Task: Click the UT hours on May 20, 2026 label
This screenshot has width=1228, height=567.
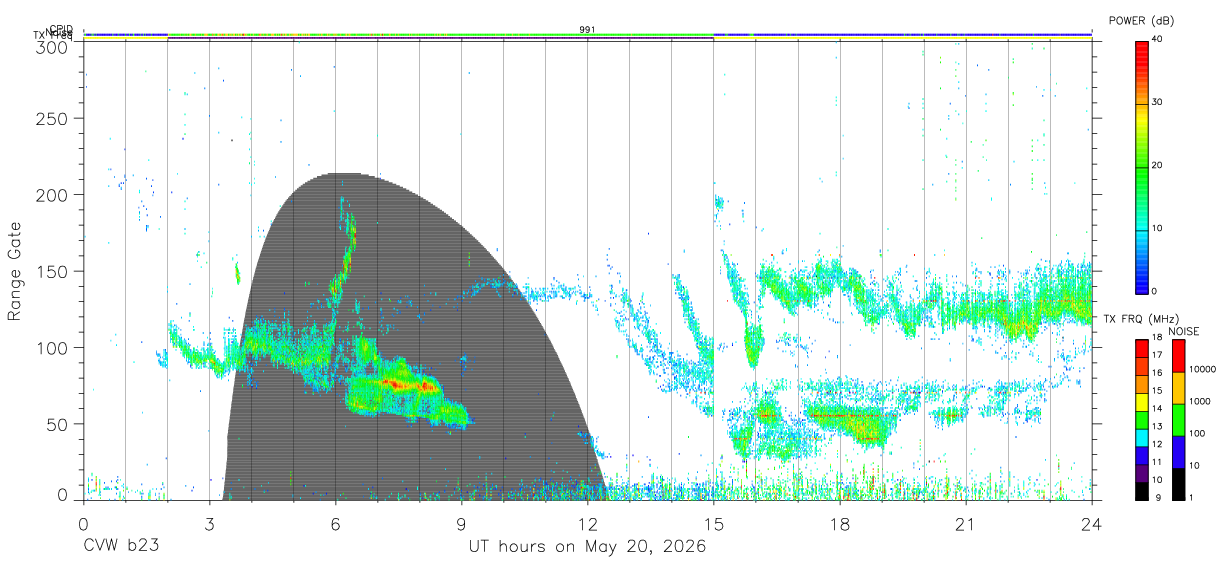Action: [588, 547]
